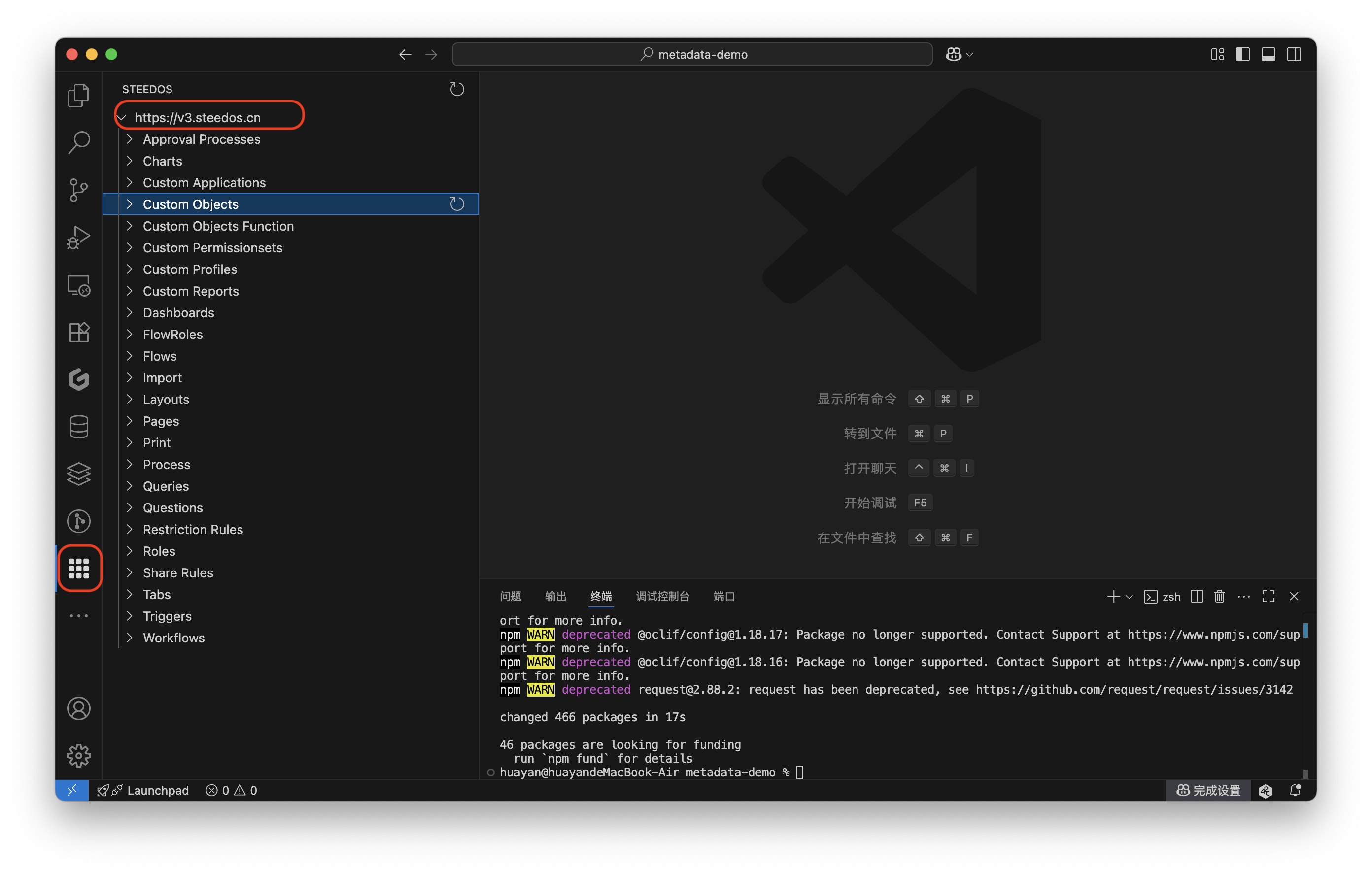Image resolution: width=1372 pixels, height=874 pixels.
Task: Select the Custom Reports tree item
Action: click(x=291, y=291)
